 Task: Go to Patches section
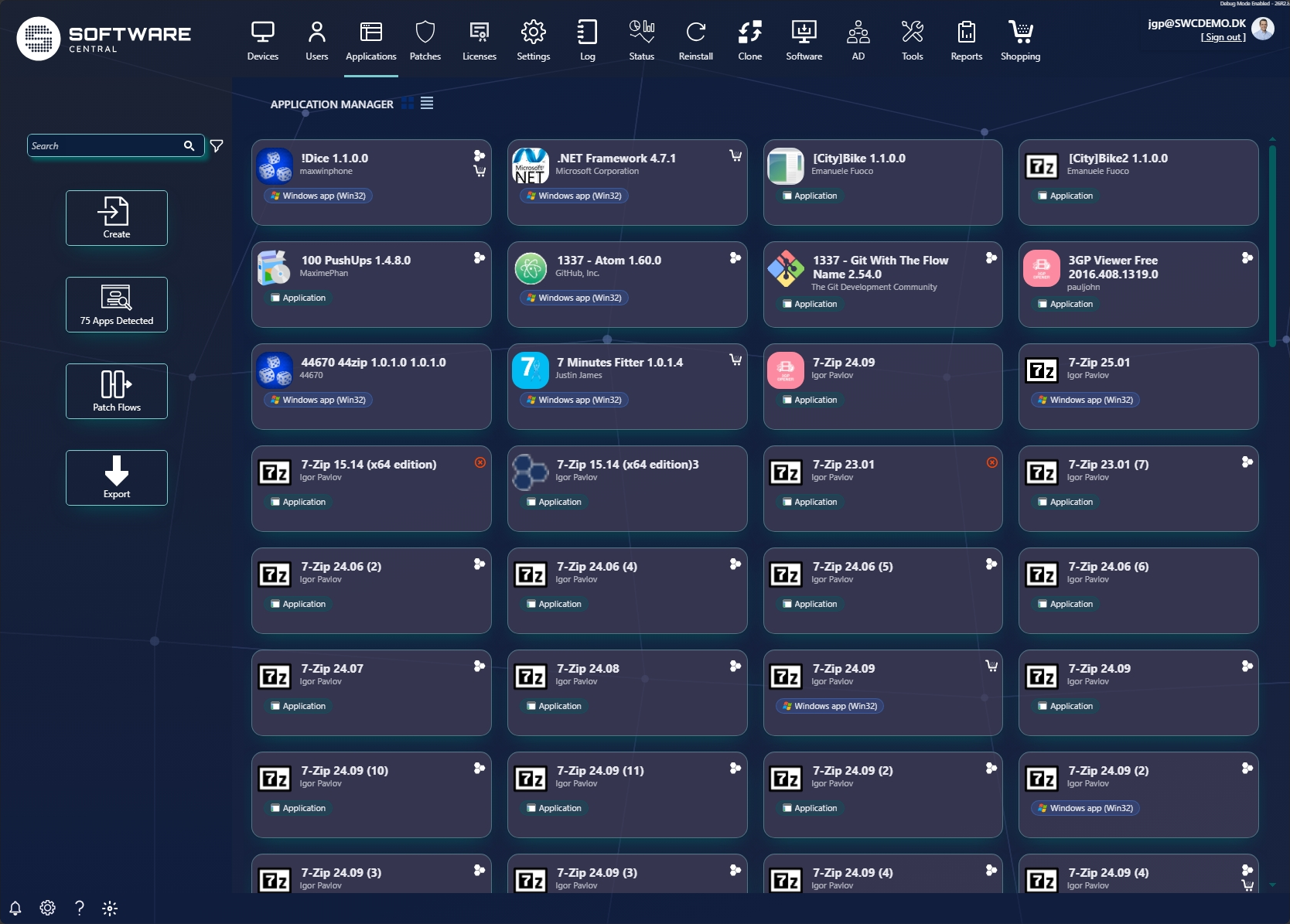pos(425,41)
